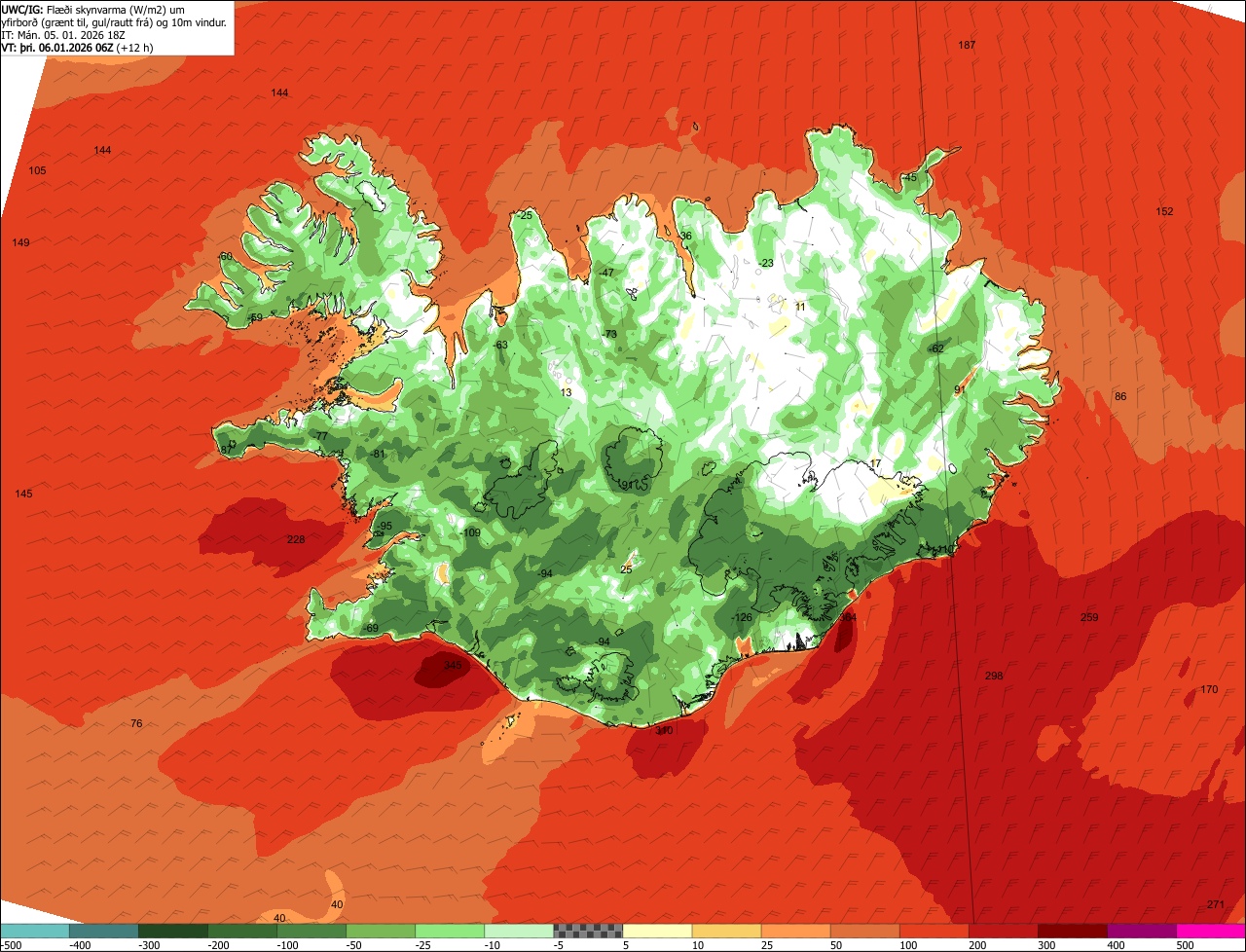This screenshot has width=1246, height=952.
Task: Click the '-109' value in southwest Iceland
Action: pos(470,533)
